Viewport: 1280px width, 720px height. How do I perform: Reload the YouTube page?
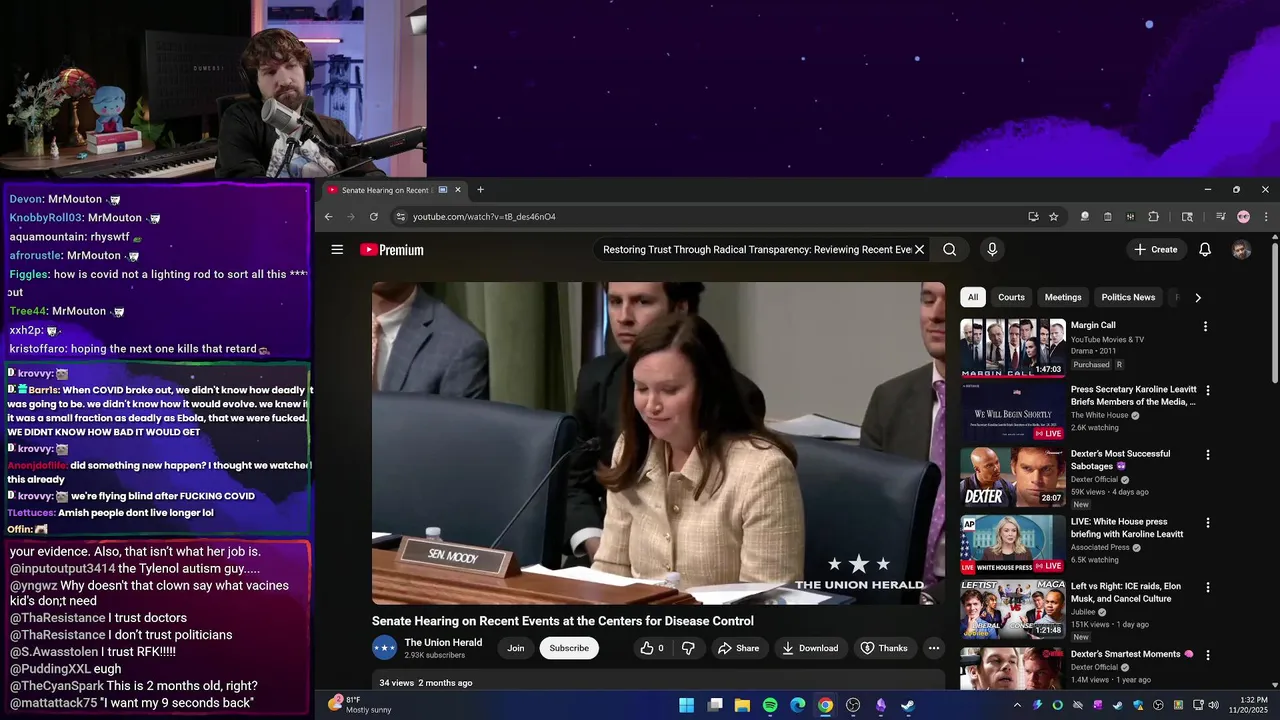pos(374,217)
